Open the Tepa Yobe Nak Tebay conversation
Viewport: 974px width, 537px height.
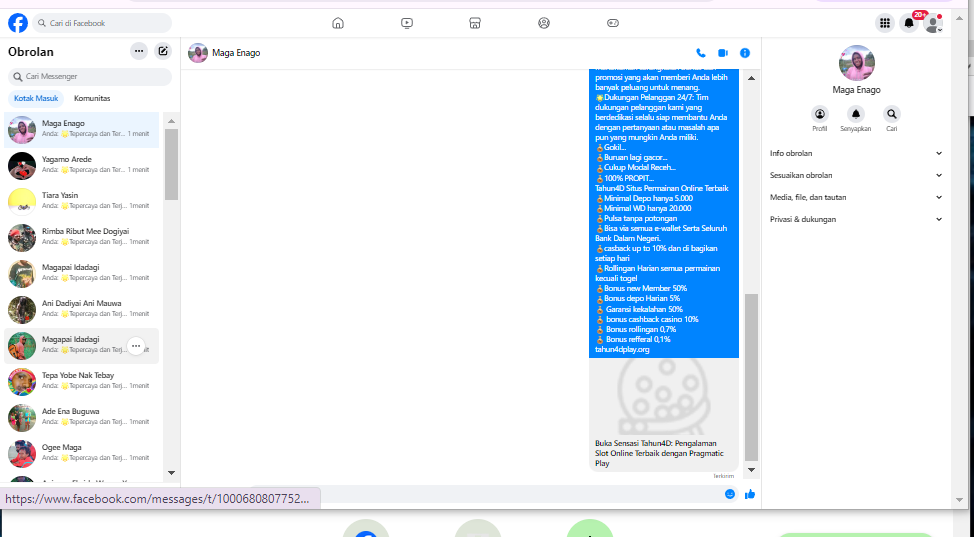pyautogui.click(x=81, y=382)
